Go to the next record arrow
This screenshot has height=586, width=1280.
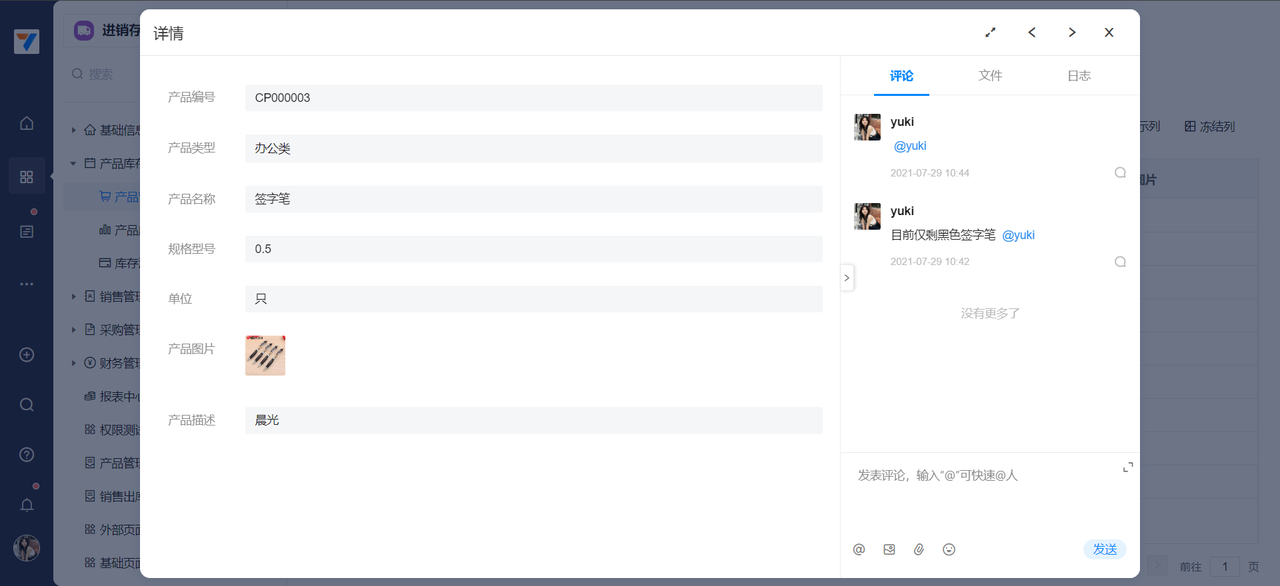1072,32
